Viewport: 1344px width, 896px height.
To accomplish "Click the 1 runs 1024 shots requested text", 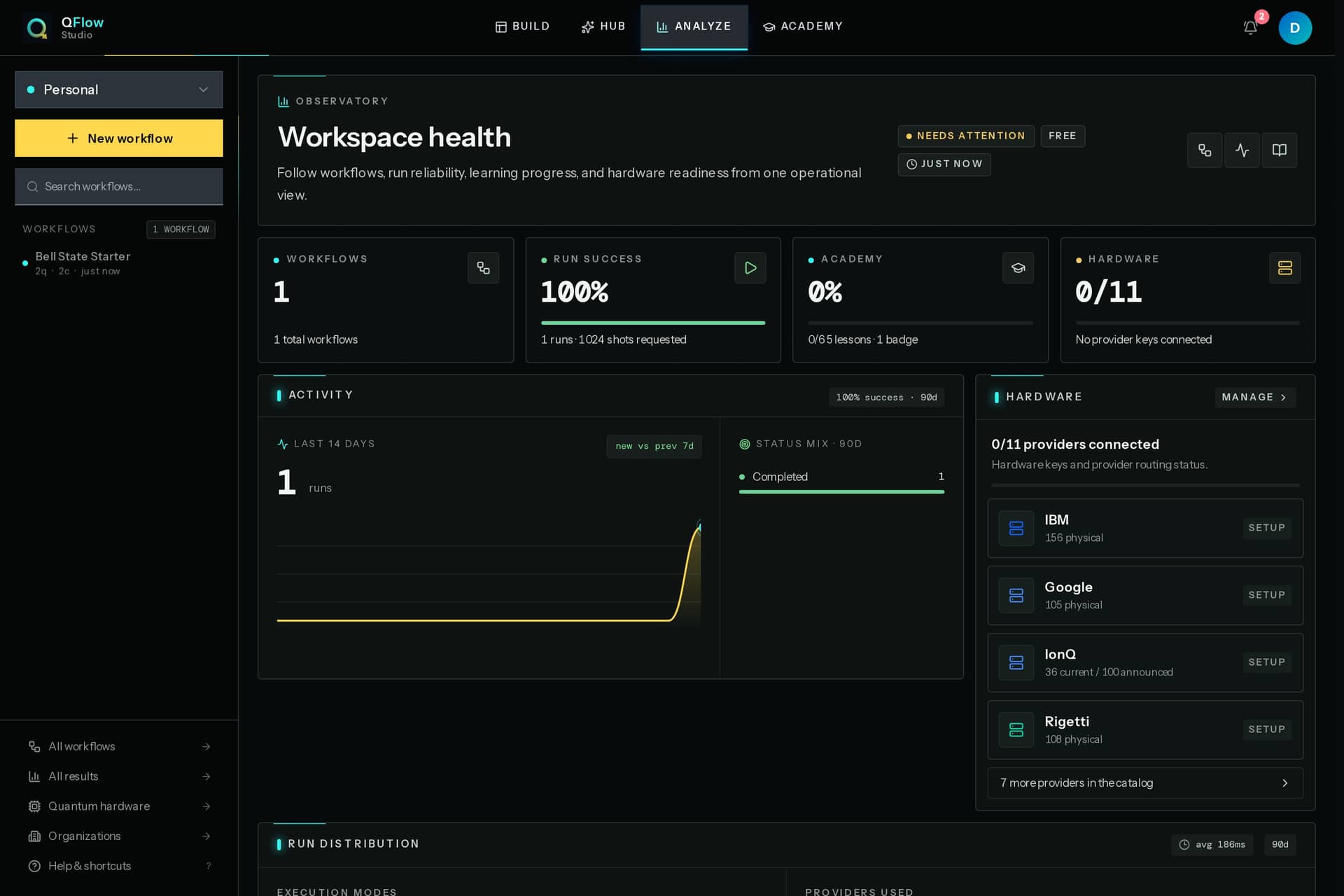I will pyautogui.click(x=613, y=339).
